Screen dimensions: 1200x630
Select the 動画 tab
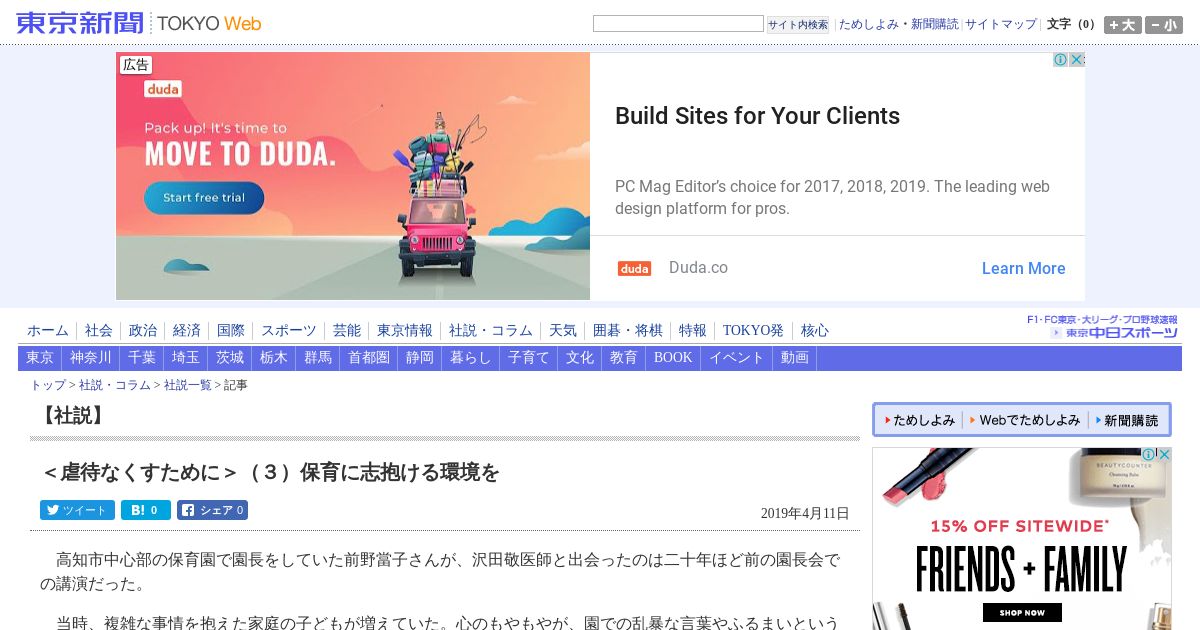tap(795, 358)
